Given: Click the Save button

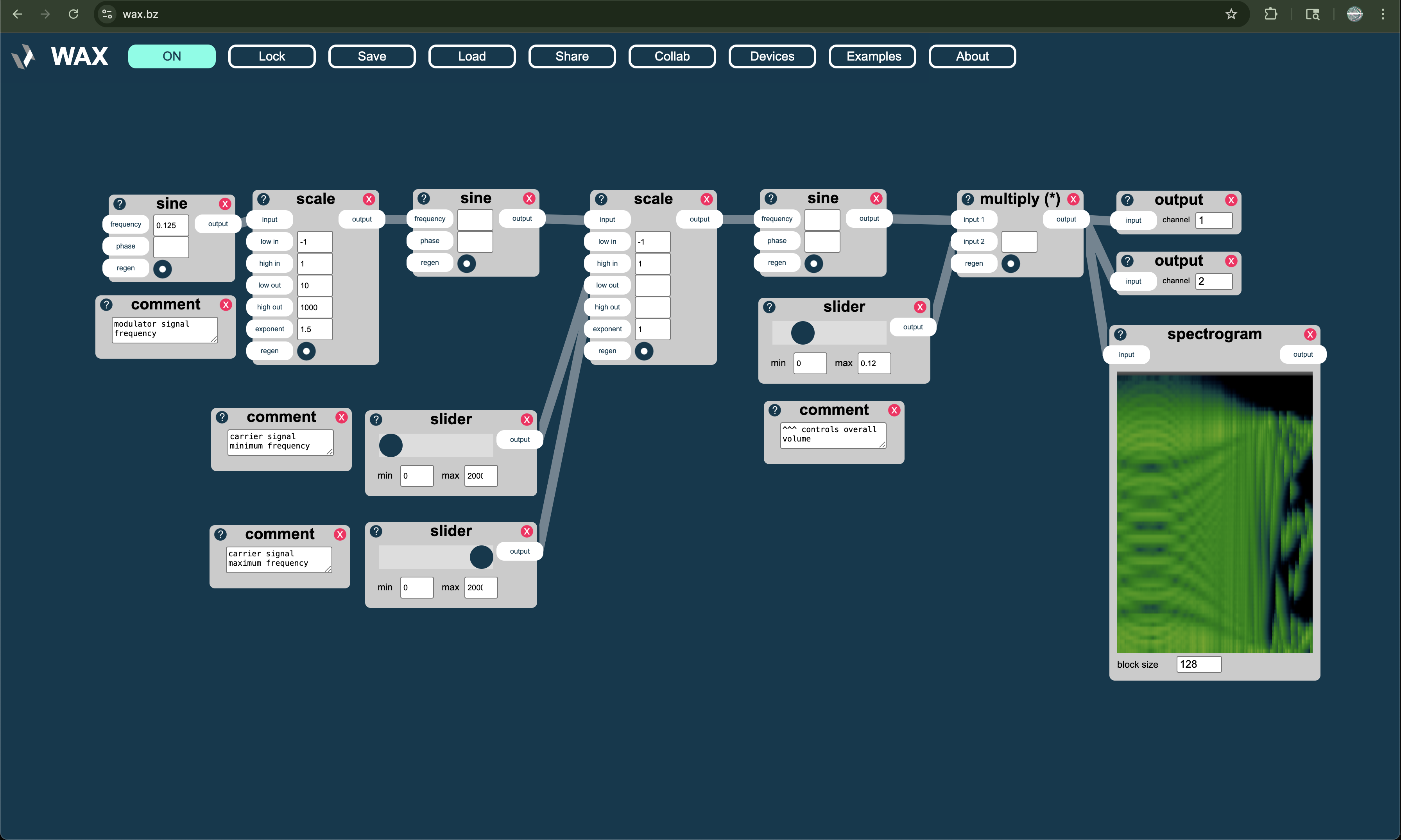Looking at the screenshot, I should coord(371,56).
